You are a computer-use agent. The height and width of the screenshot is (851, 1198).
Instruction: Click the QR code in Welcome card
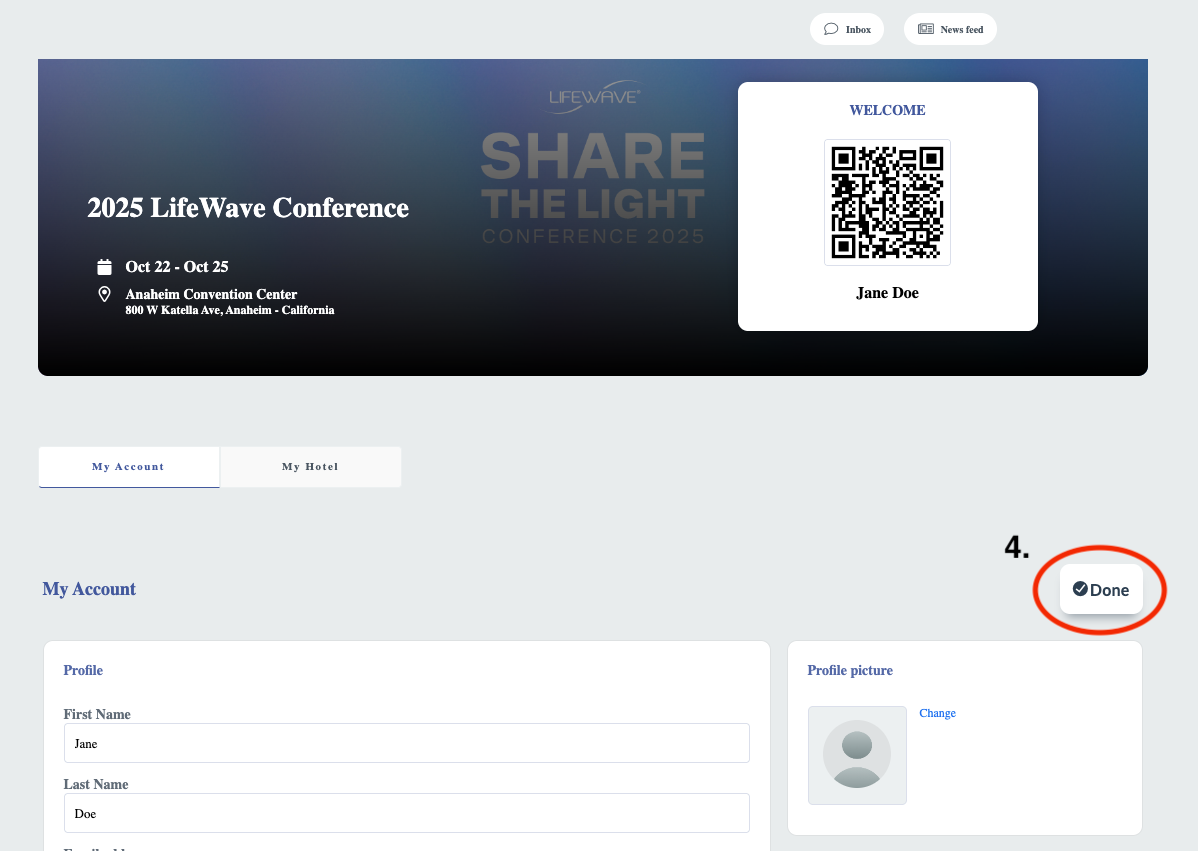887,202
